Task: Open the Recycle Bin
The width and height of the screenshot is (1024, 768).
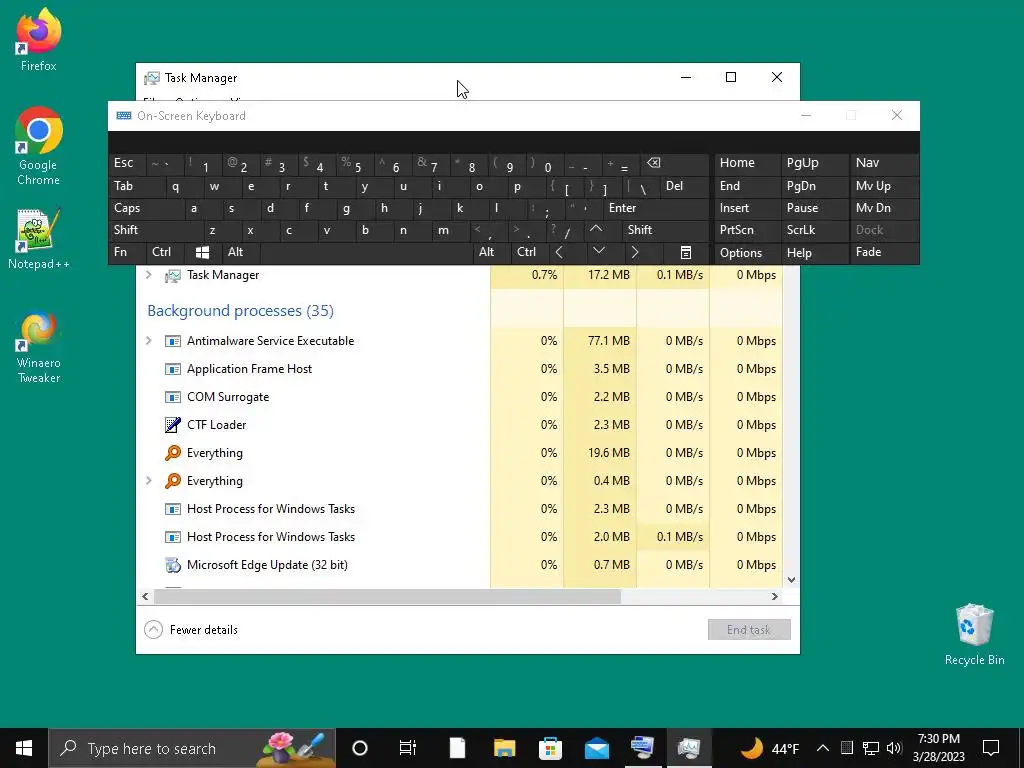Action: (x=974, y=635)
